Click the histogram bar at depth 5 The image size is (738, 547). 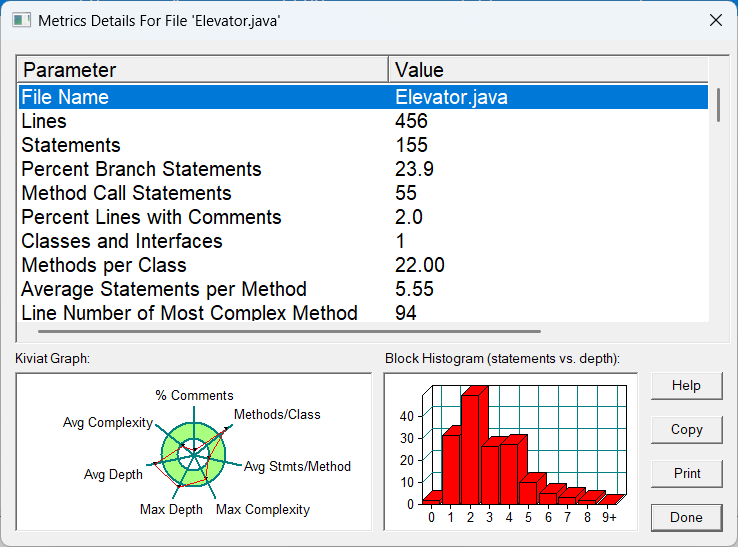coord(529,491)
